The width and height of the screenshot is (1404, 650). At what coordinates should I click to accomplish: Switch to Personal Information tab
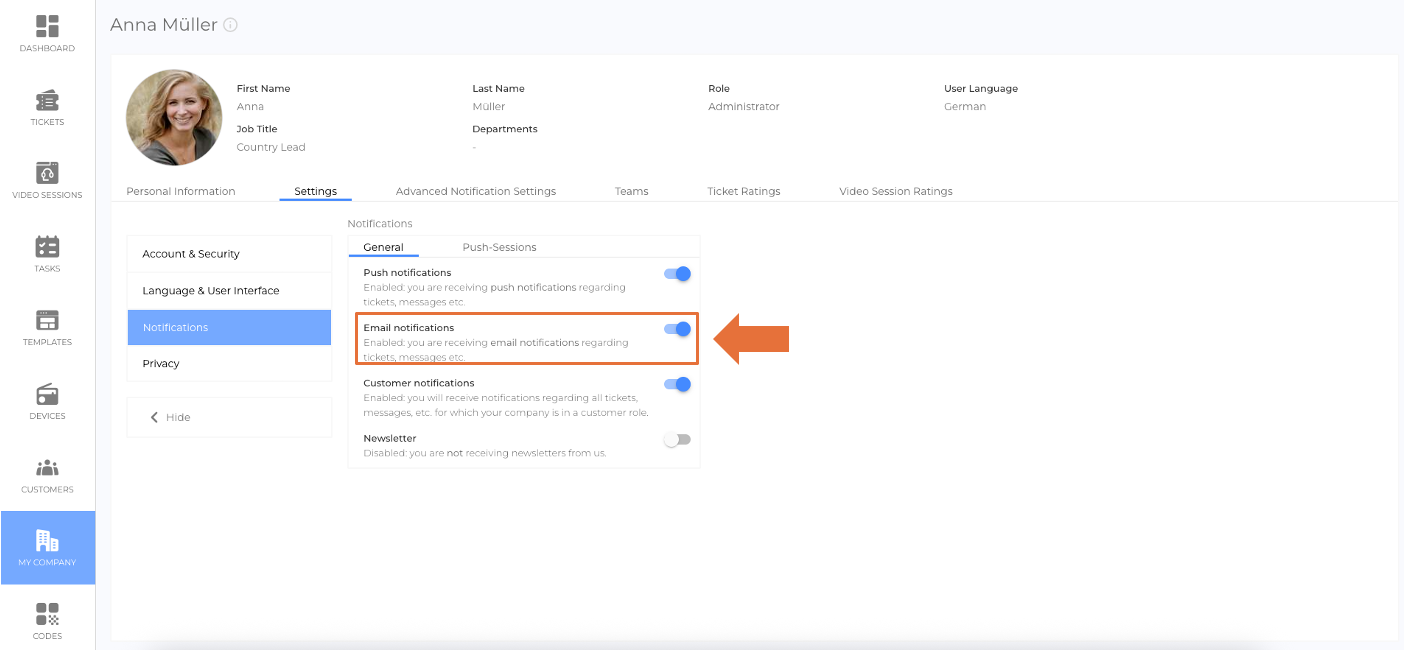181,191
